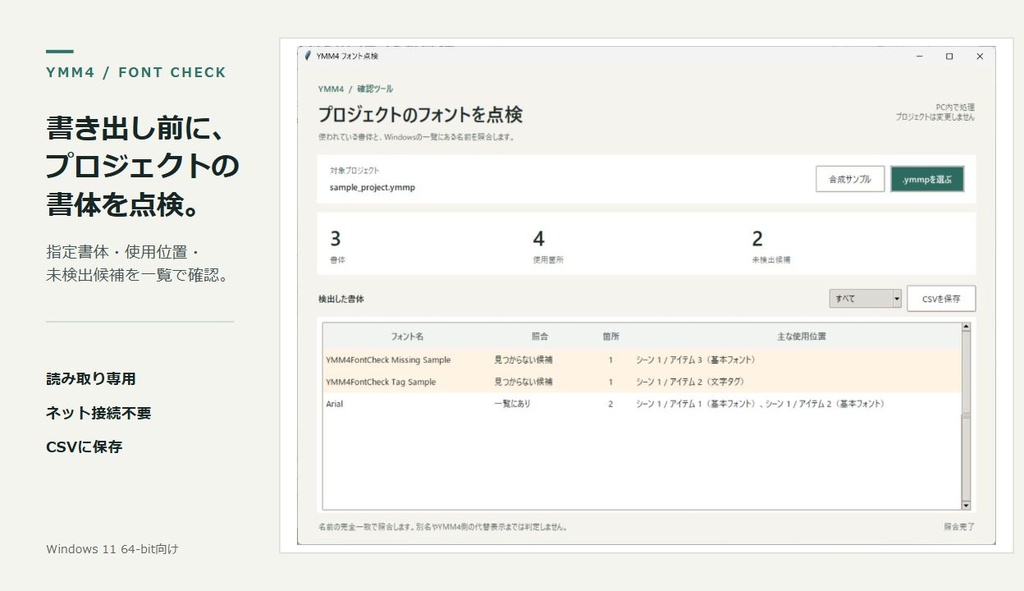Click the 検出した書体 section label
Viewport: 1024px width, 591px height.
[x=341, y=299]
